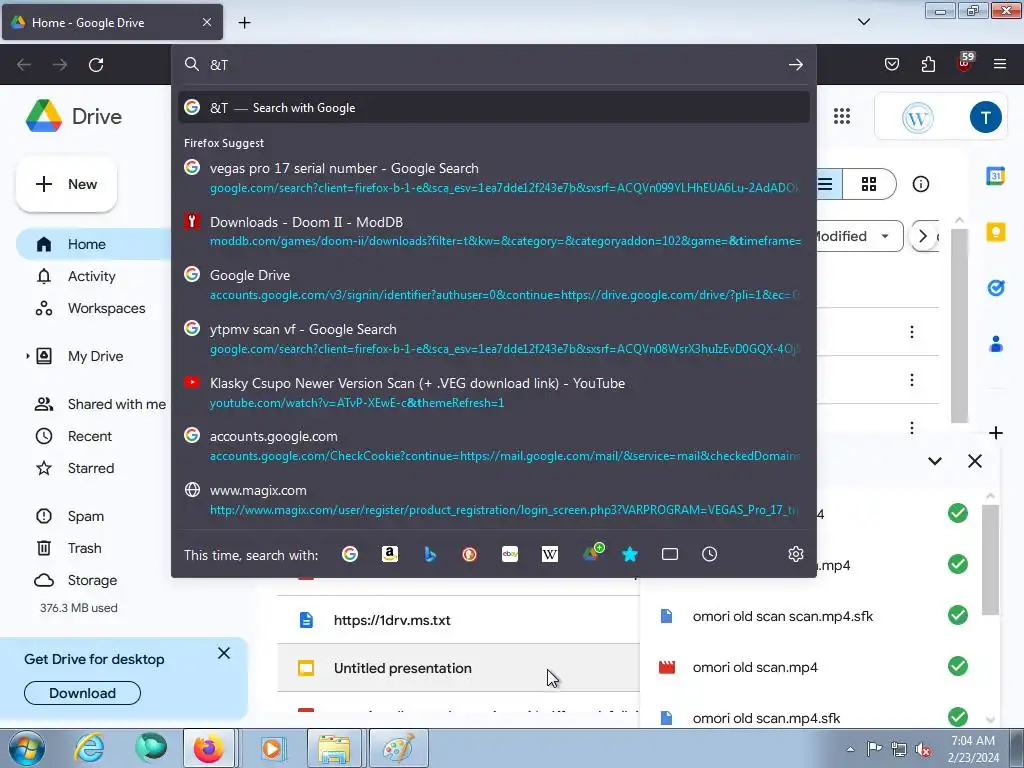Image resolution: width=1024 pixels, height=768 pixels.
Task: Expand the My Drive tree arrow
Action: (27, 356)
